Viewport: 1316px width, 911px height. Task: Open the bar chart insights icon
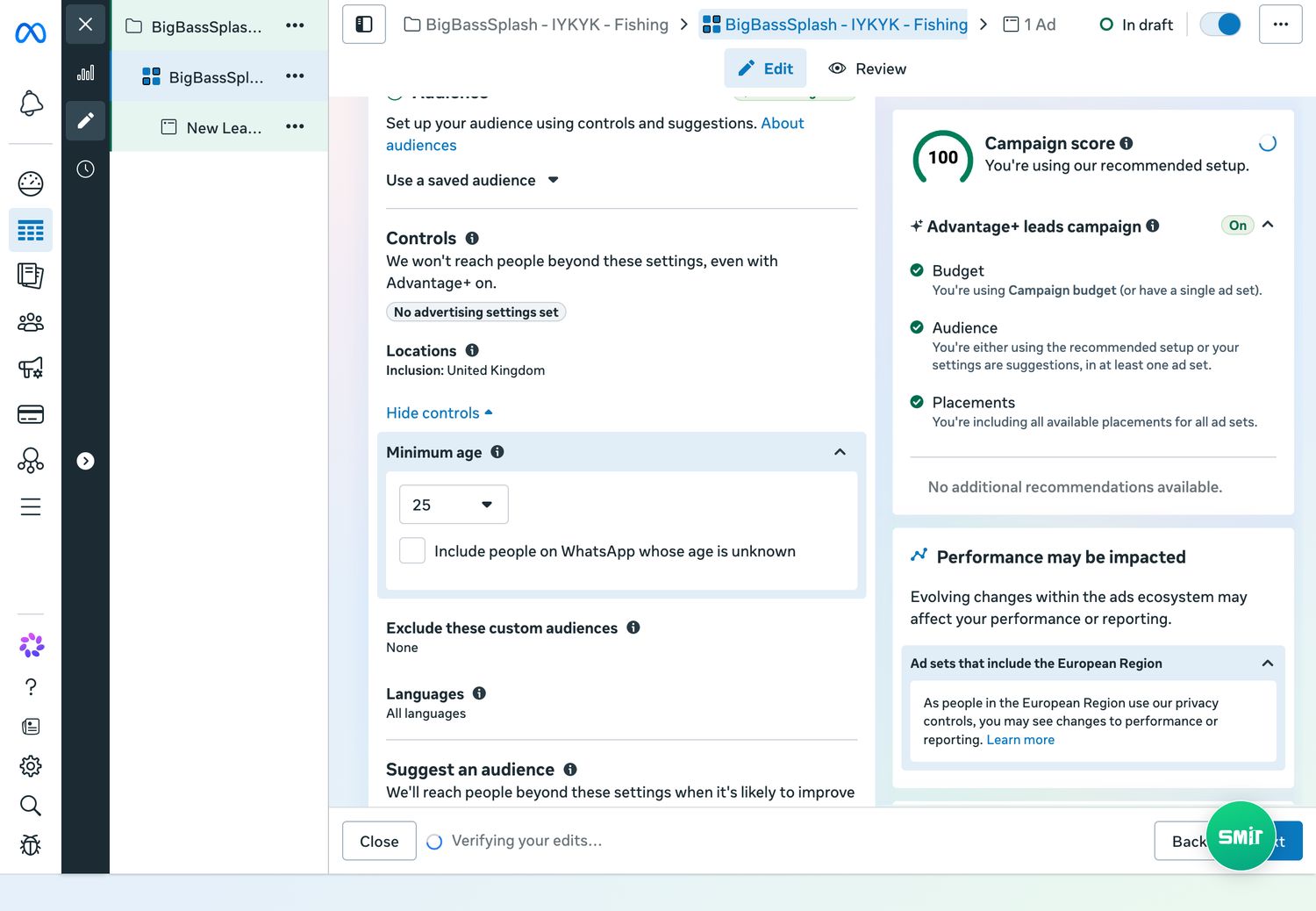(85, 73)
